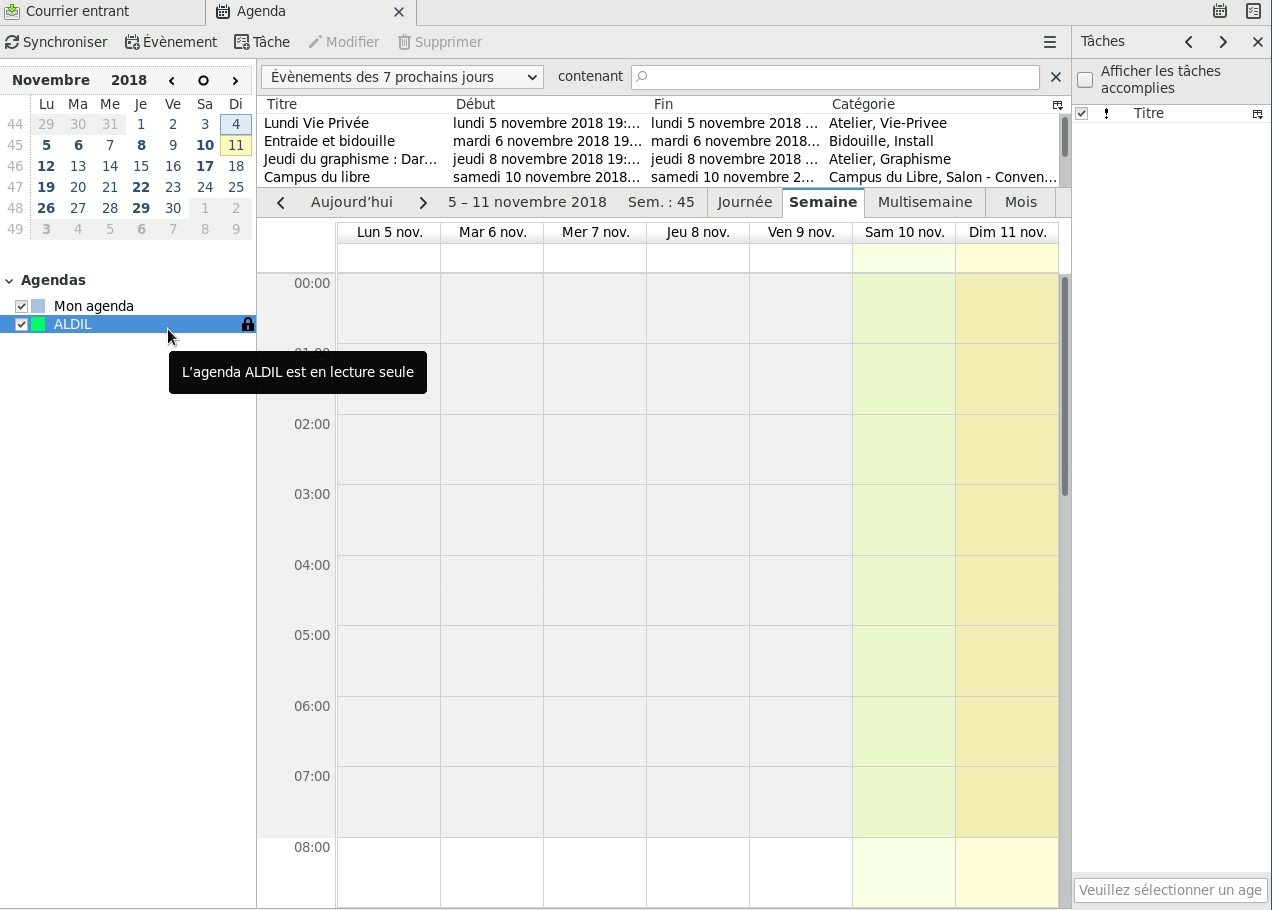
Task: Open the tasks tab icon at top right
Action: [1253, 11]
